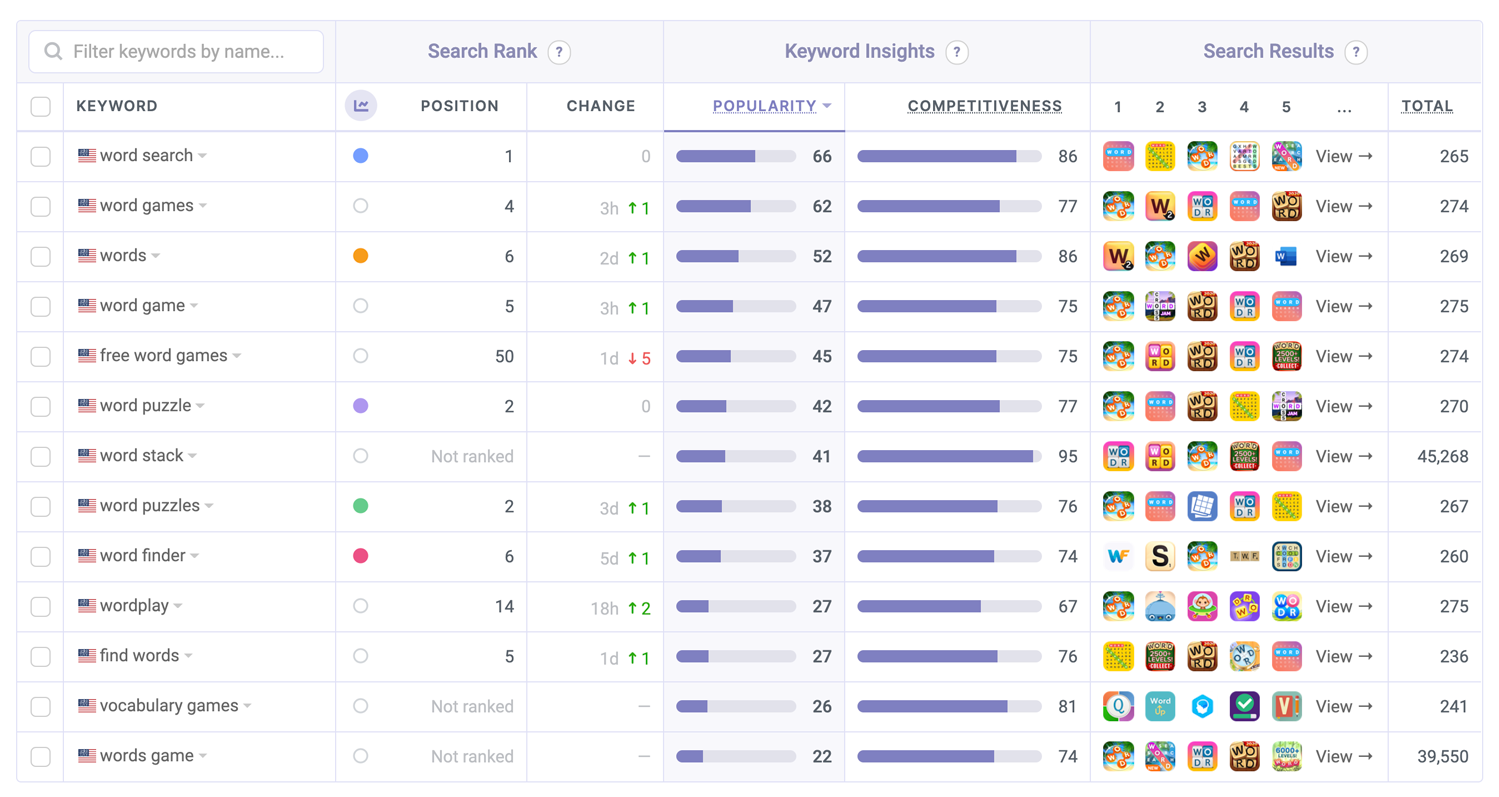Open View results for find words row
Screen dimensions: 1499x797
[x=1343, y=657]
